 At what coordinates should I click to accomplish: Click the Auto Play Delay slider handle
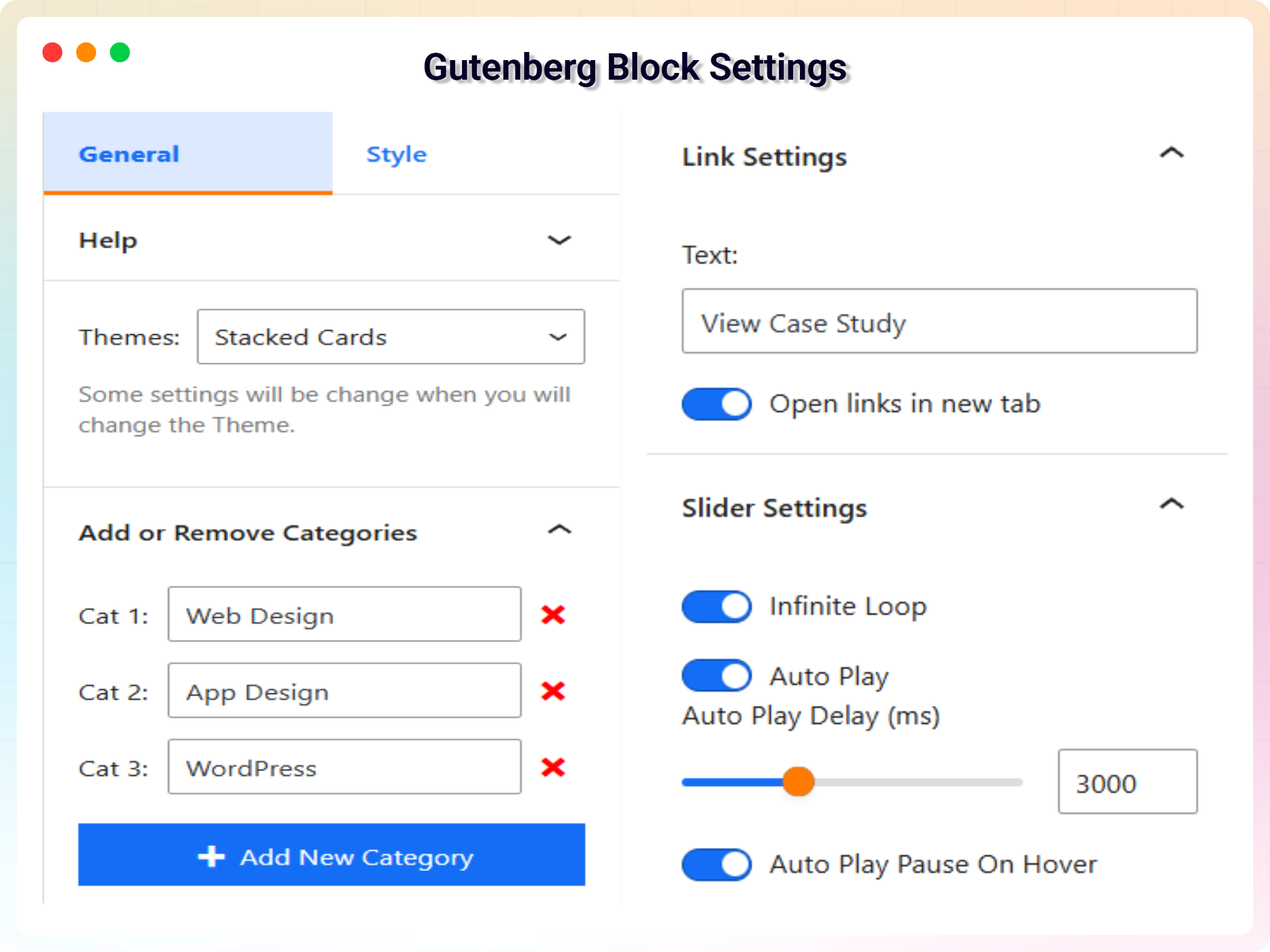[x=798, y=782]
